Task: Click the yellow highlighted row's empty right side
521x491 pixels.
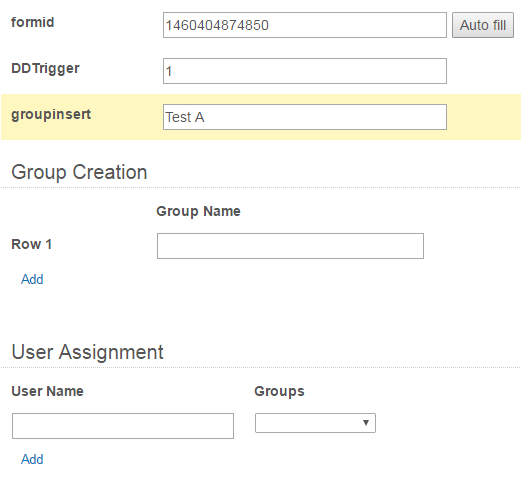Action: tap(483, 117)
